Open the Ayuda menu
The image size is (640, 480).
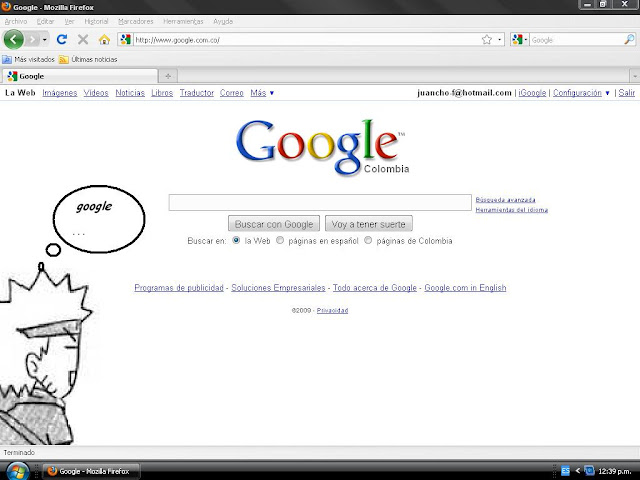[x=223, y=21]
